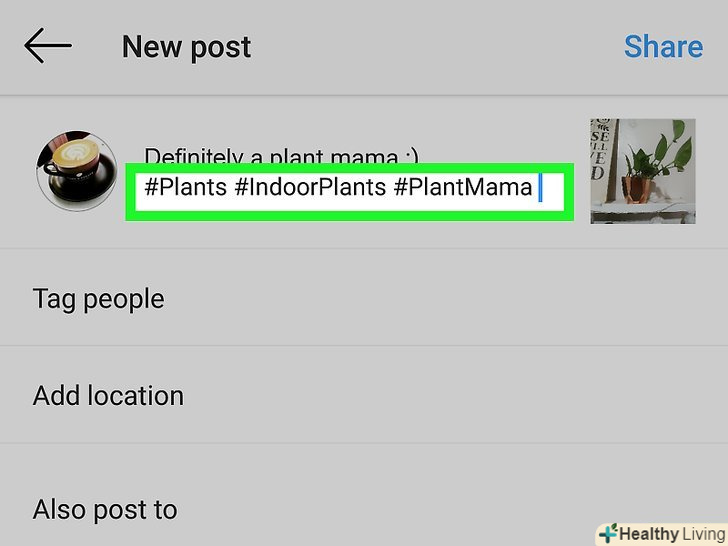Place cursor at end of #PlantMama

(534, 187)
